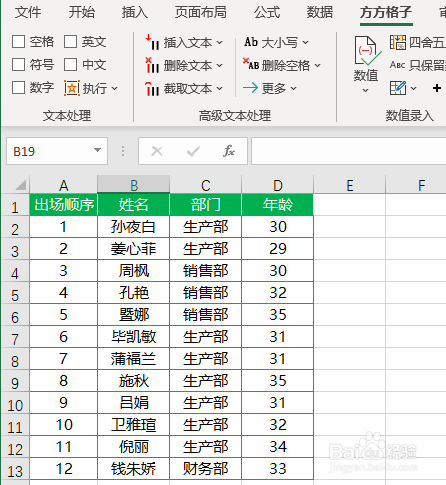
Task: Check the 中文 checkbox
Action: (70, 65)
